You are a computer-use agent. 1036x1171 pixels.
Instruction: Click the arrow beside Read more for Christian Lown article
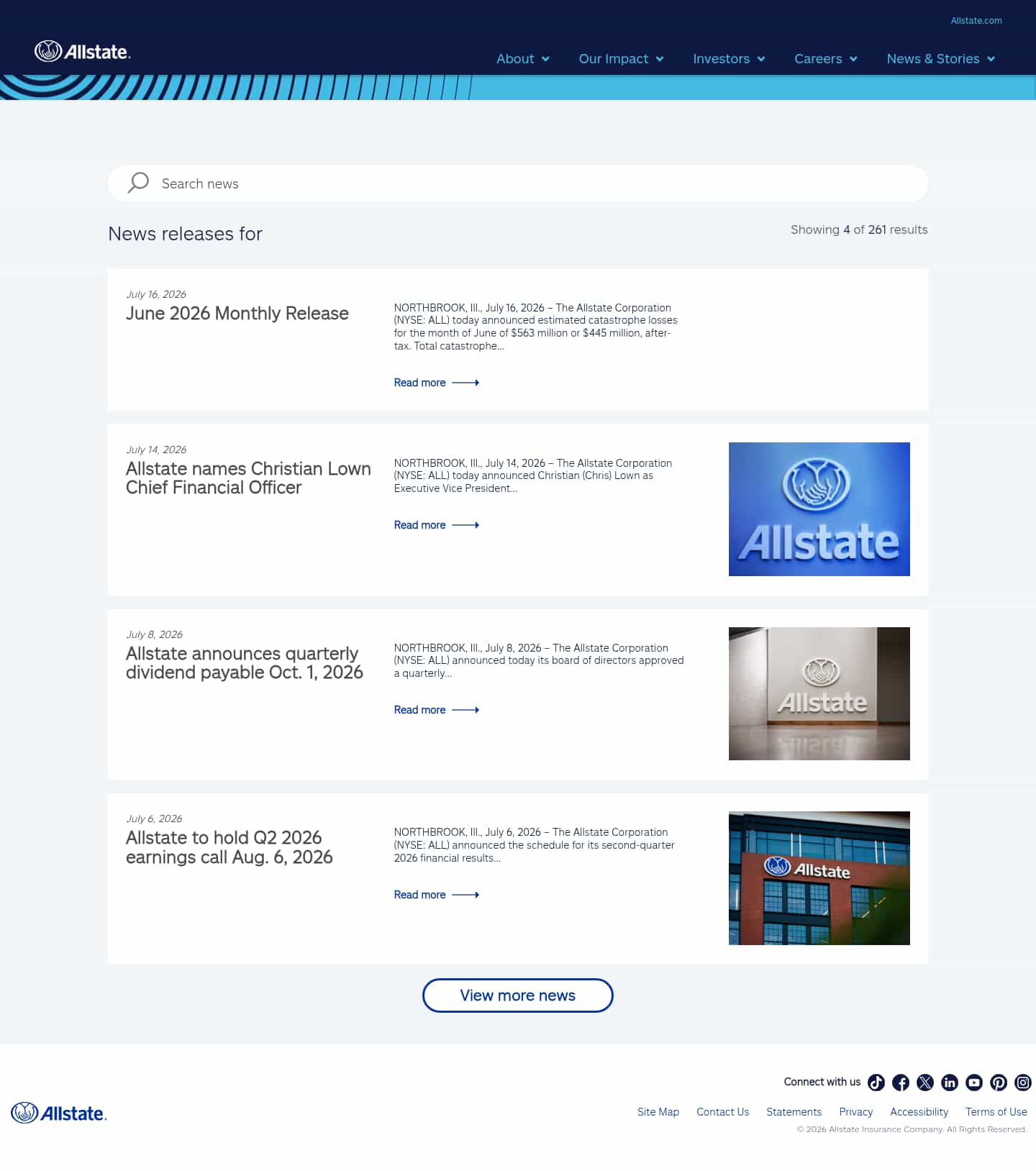pyautogui.click(x=465, y=525)
